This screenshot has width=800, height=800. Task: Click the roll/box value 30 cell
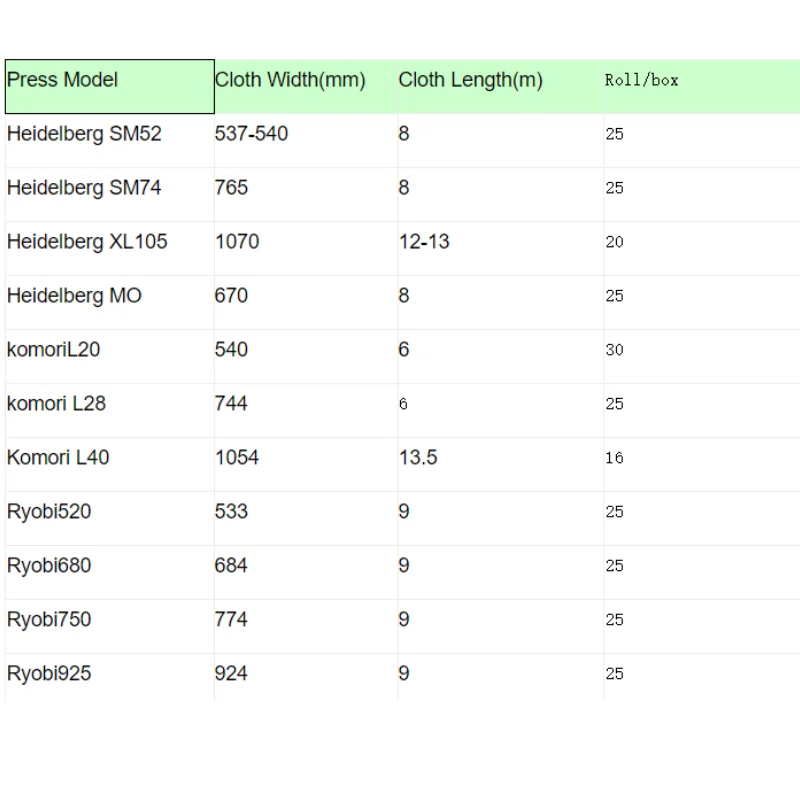point(702,357)
